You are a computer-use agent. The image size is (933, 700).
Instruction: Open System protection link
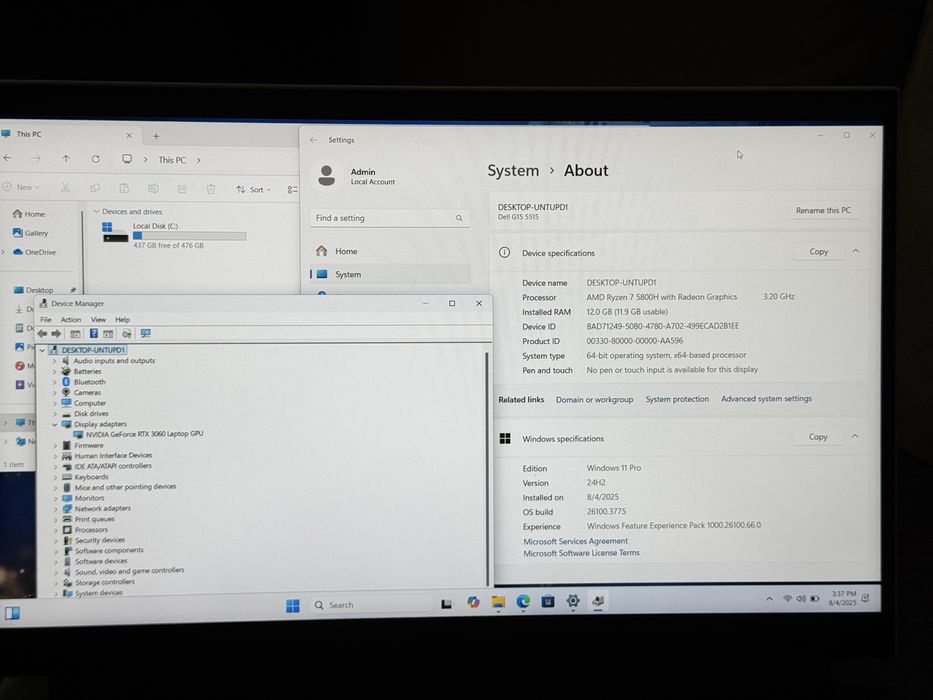click(677, 399)
